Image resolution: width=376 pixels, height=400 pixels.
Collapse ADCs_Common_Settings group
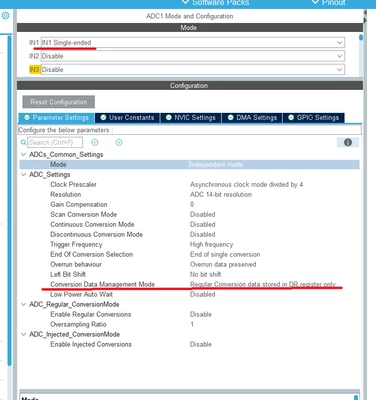click(x=23, y=155)
